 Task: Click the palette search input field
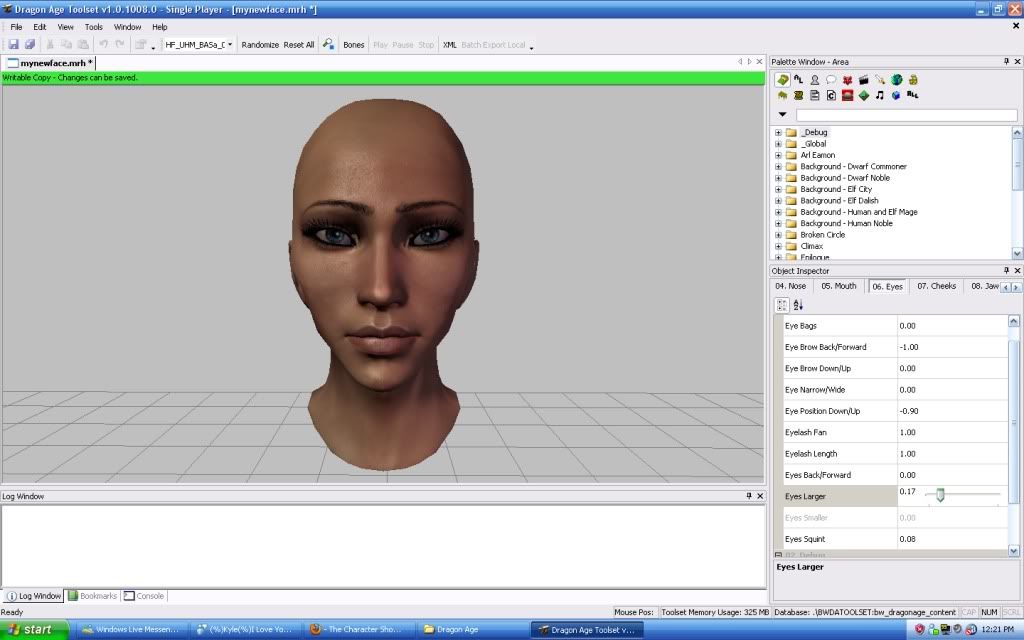tap(906, 115)
